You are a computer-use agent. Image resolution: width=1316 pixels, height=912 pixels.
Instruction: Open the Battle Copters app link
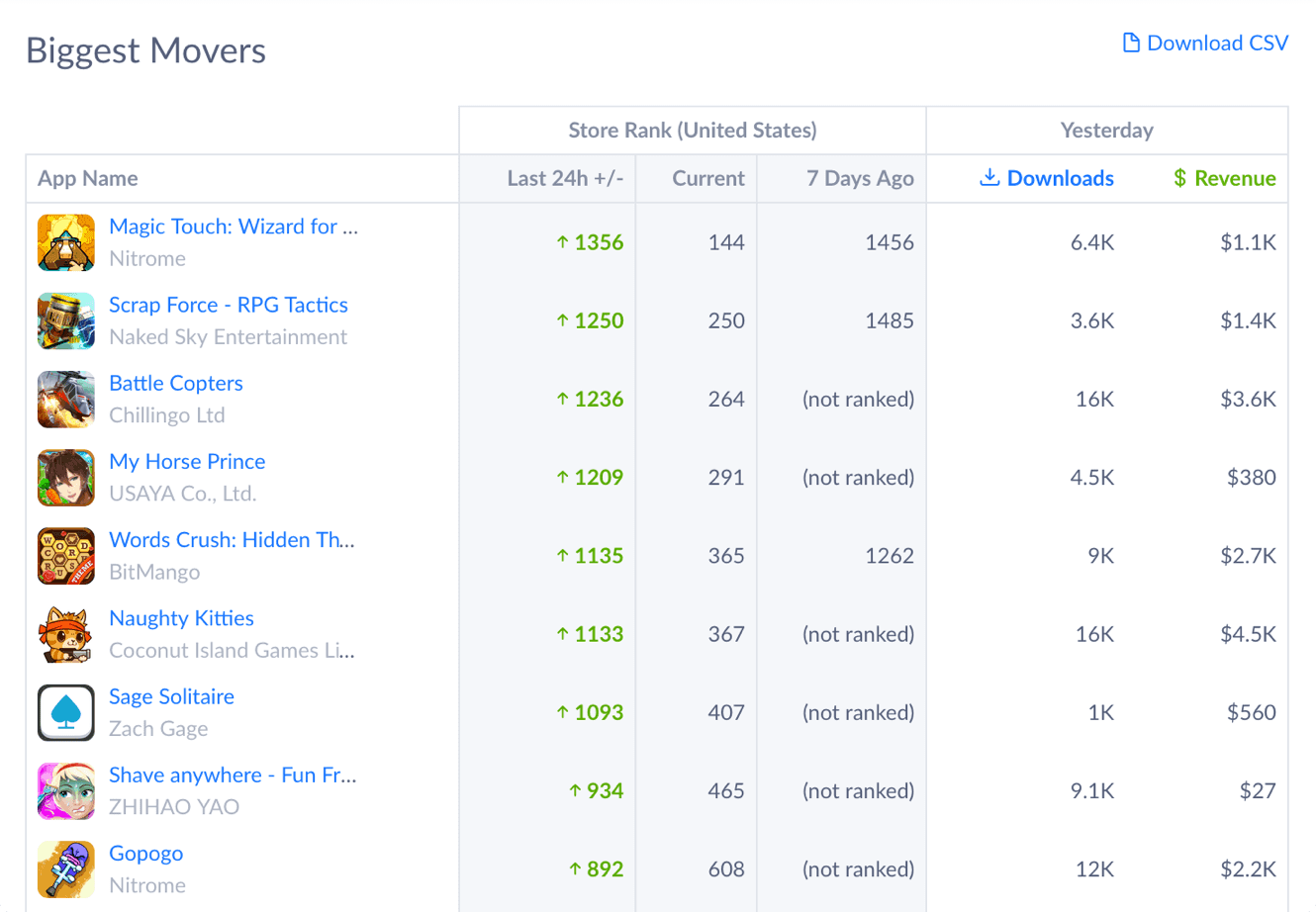click(176, 383)
